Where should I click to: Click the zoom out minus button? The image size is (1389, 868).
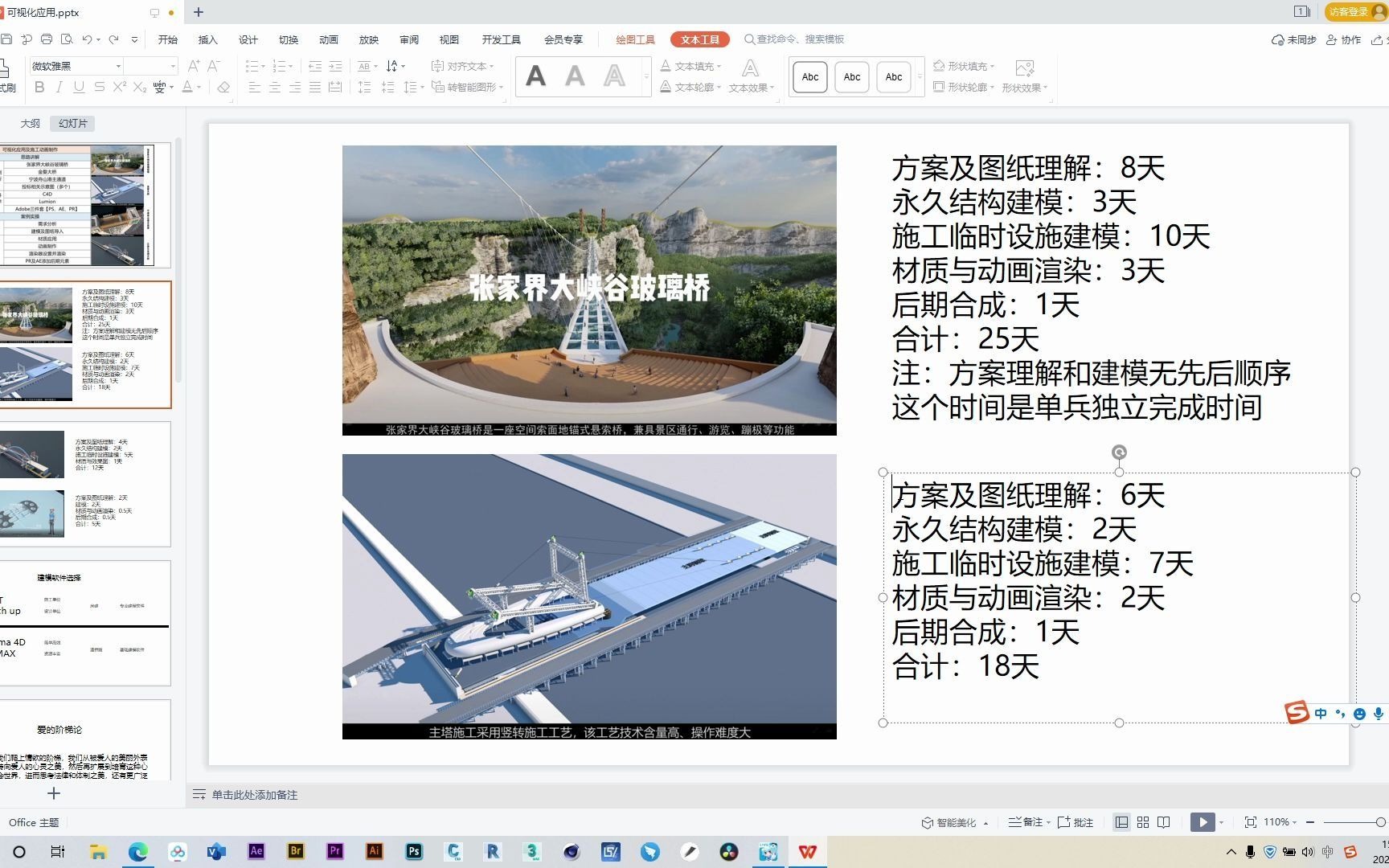(x=1310, y=822)
